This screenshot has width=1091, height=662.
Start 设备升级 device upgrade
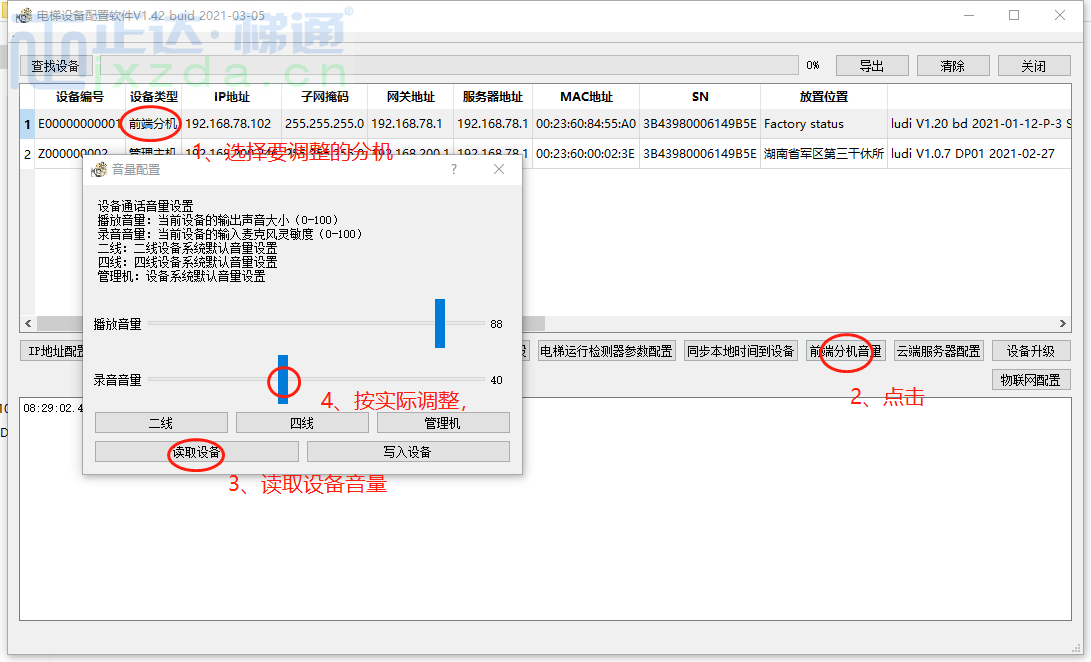point(1031,350)
